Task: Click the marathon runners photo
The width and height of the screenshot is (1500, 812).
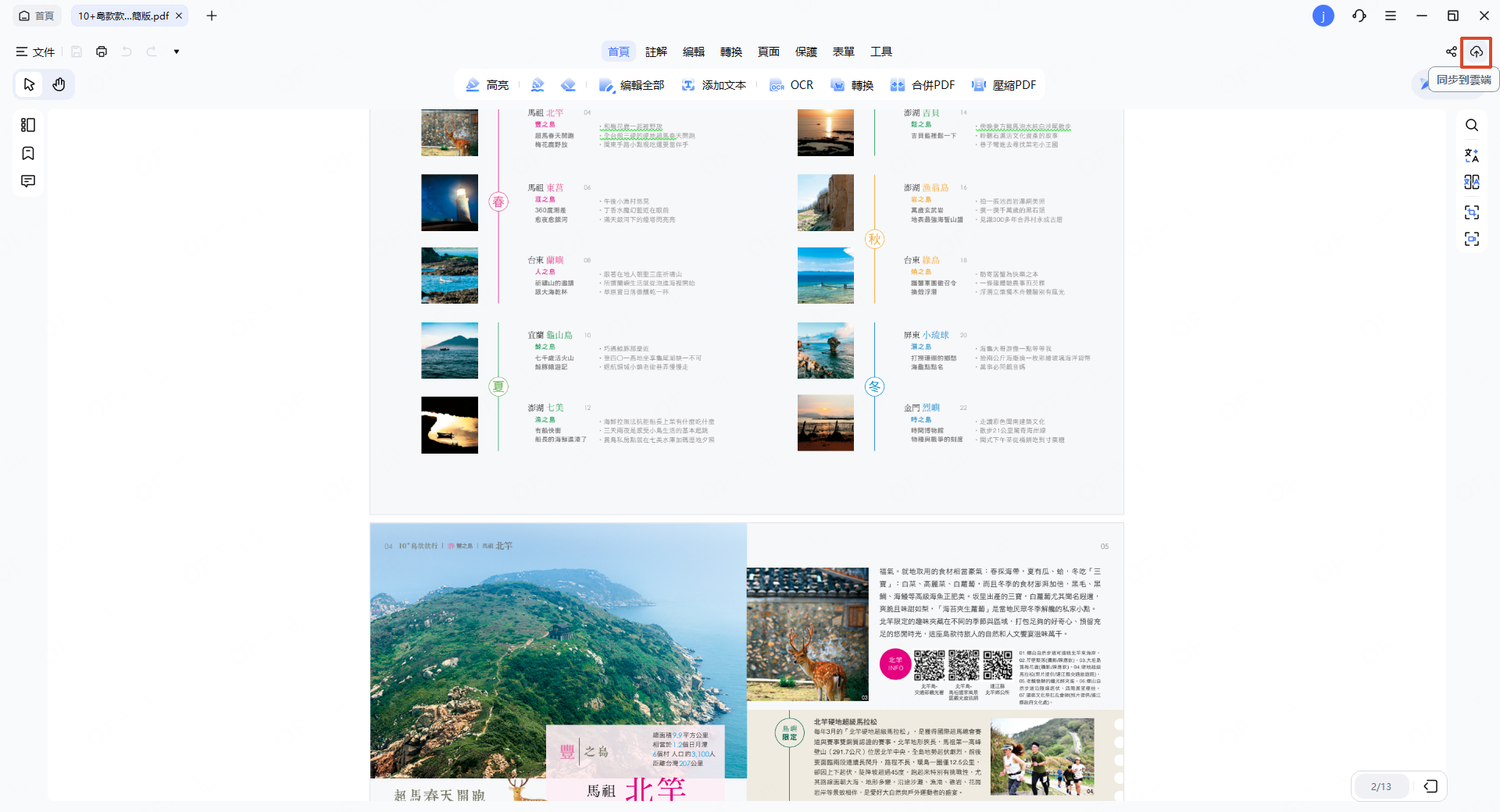Action: [x=1042, y=757]
